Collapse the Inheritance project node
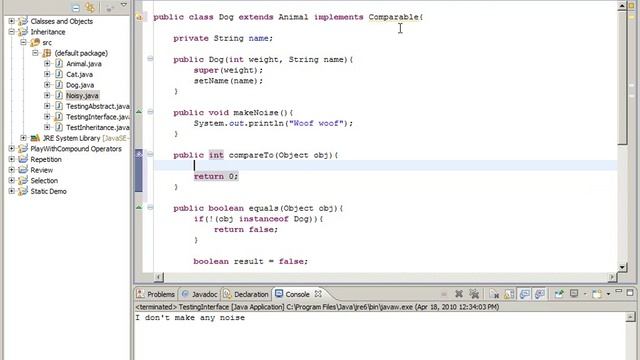The height and width of the screenshot is (360, 640). (11, 31)
